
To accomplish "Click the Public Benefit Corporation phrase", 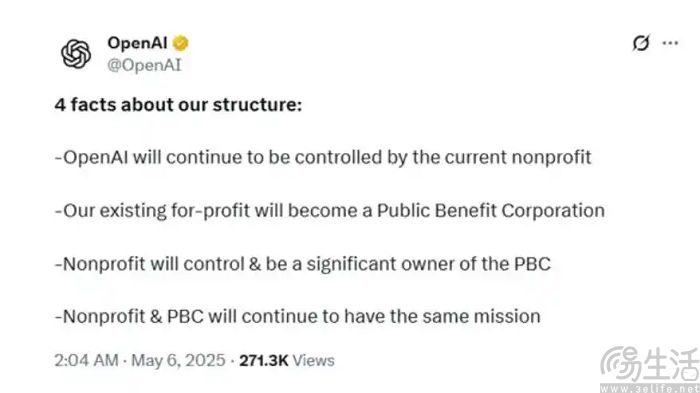I will click(x=491, y=210).
